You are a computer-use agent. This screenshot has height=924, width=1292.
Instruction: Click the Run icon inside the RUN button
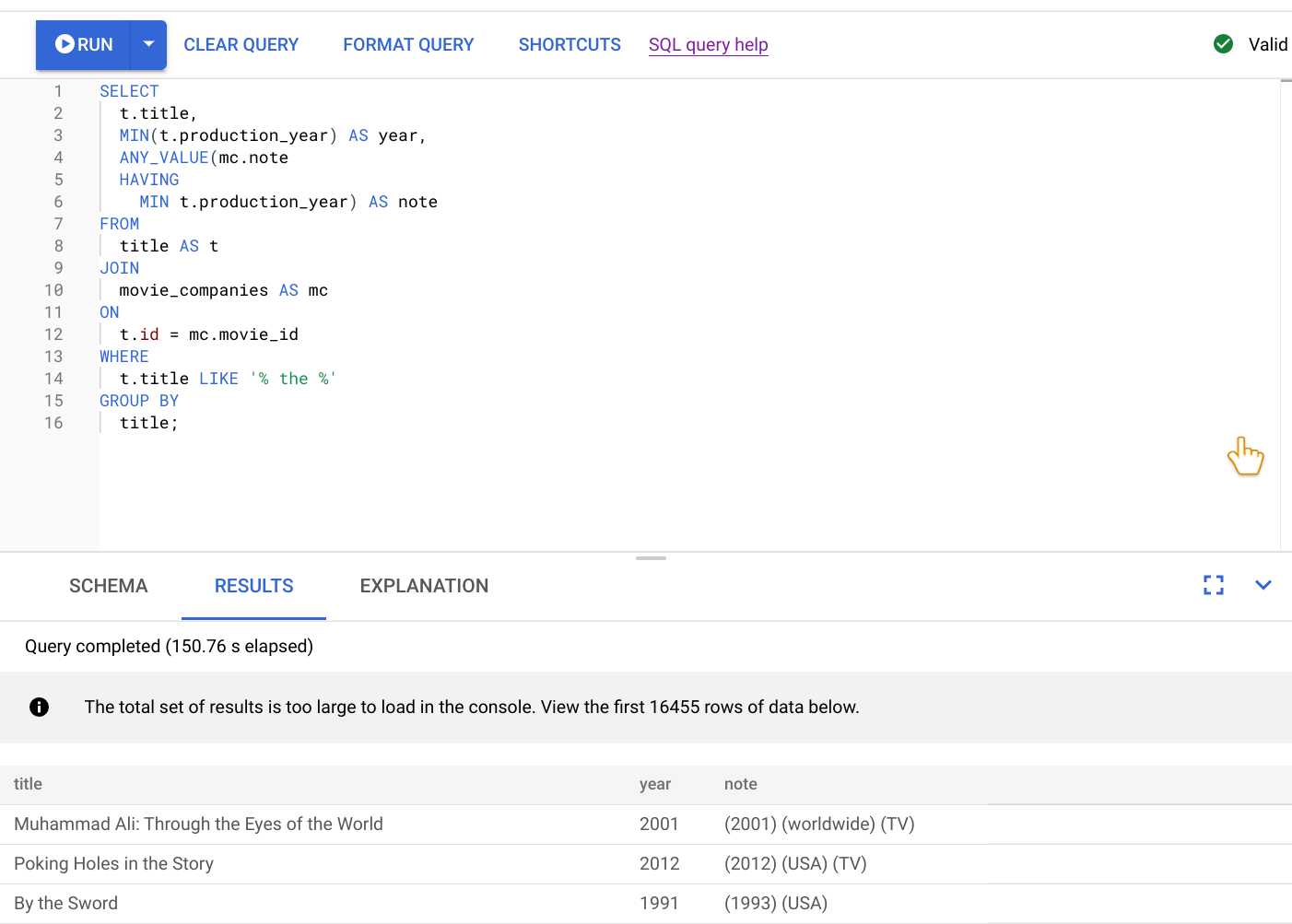65,42
